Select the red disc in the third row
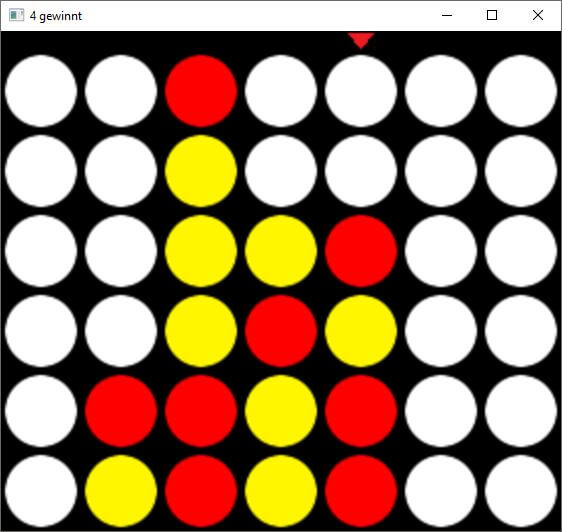The height and width of the screenshot is (532, 562). [361, 251]
